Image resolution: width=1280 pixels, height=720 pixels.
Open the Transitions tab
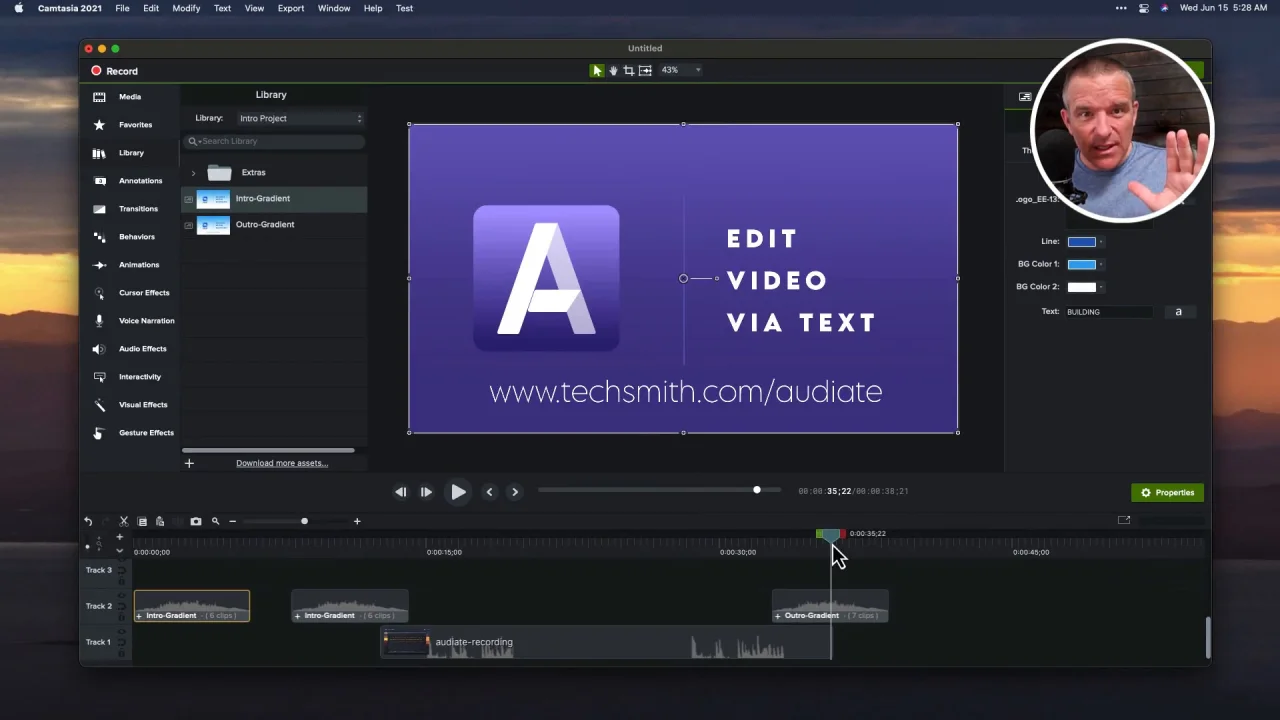[138, 209]
